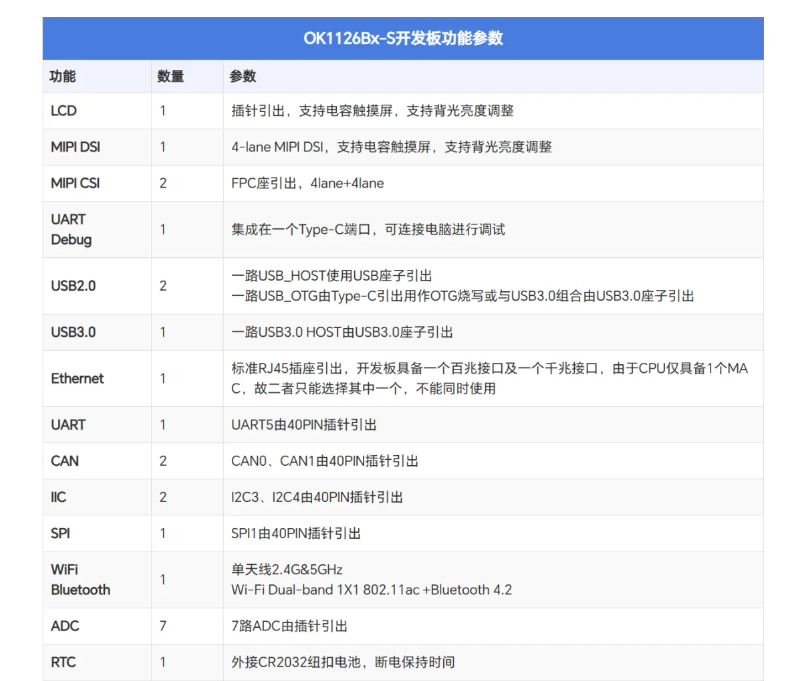Screen dimensions: 800x681
Task: Select the 功能 column header
Action: [x=63, y=77]
